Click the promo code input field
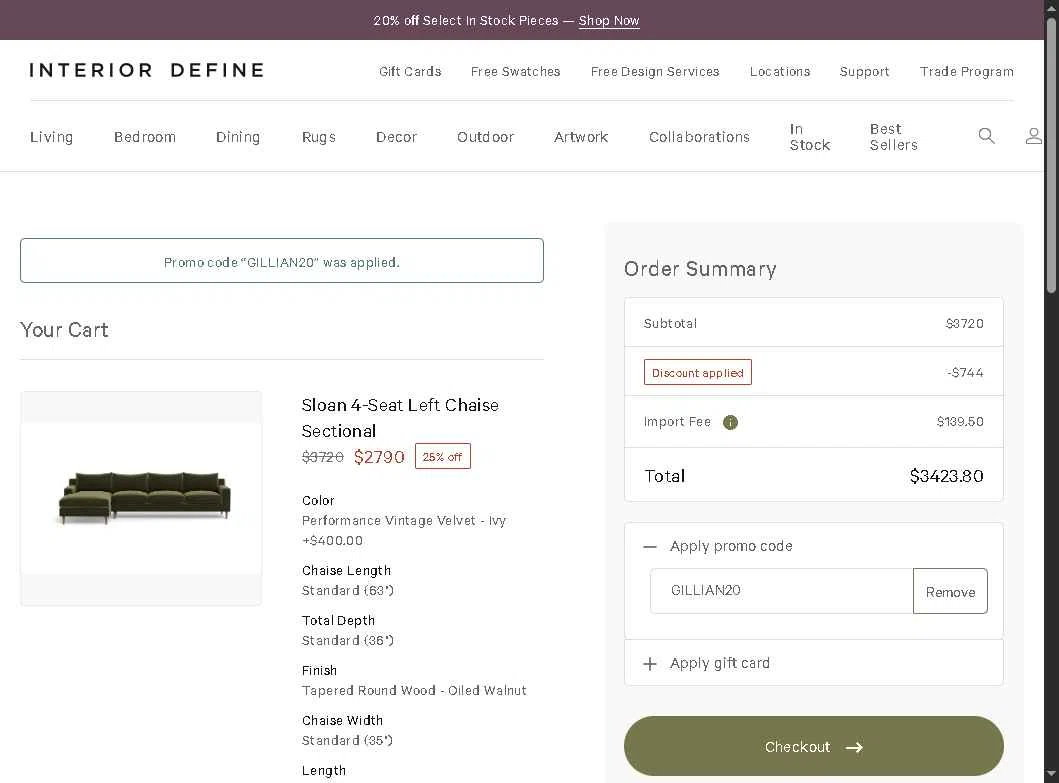The height and width of the screenshot is (783, 1059). 781,591
